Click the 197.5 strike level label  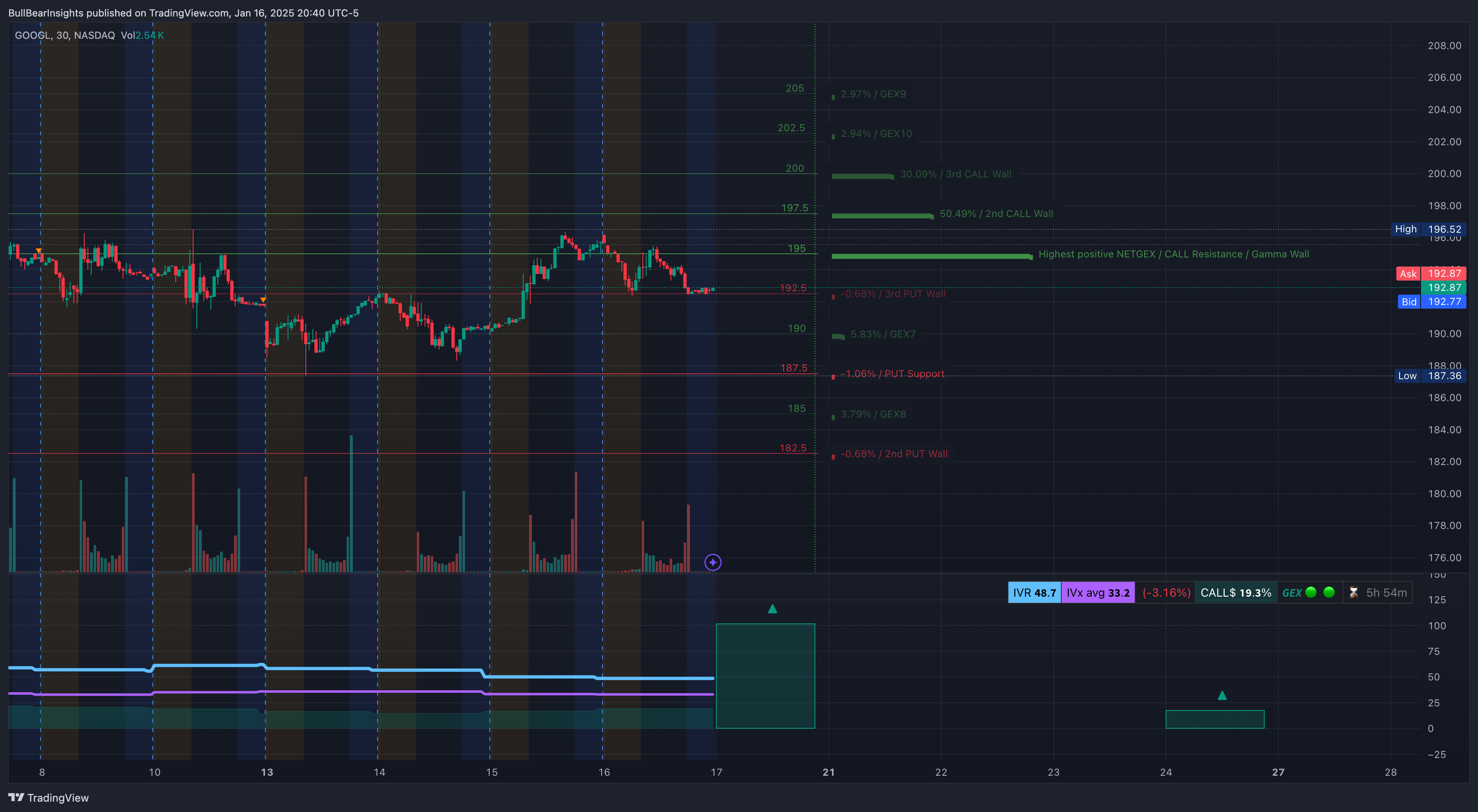tap(795, 208)
